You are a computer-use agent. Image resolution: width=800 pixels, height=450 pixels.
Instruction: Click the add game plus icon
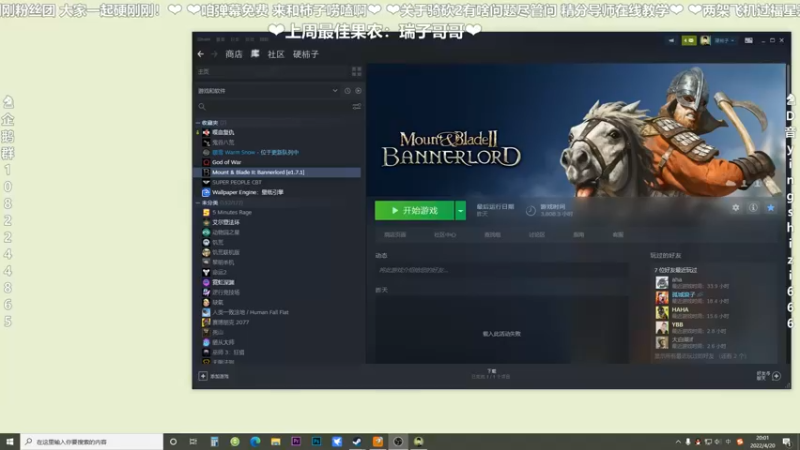coord(203,376)
